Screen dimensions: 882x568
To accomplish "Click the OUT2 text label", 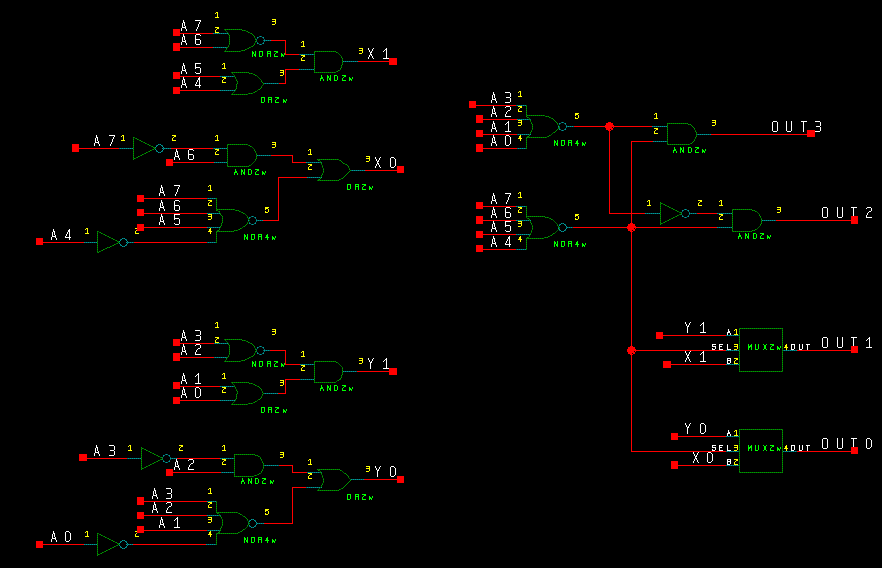I will [847, 213].
